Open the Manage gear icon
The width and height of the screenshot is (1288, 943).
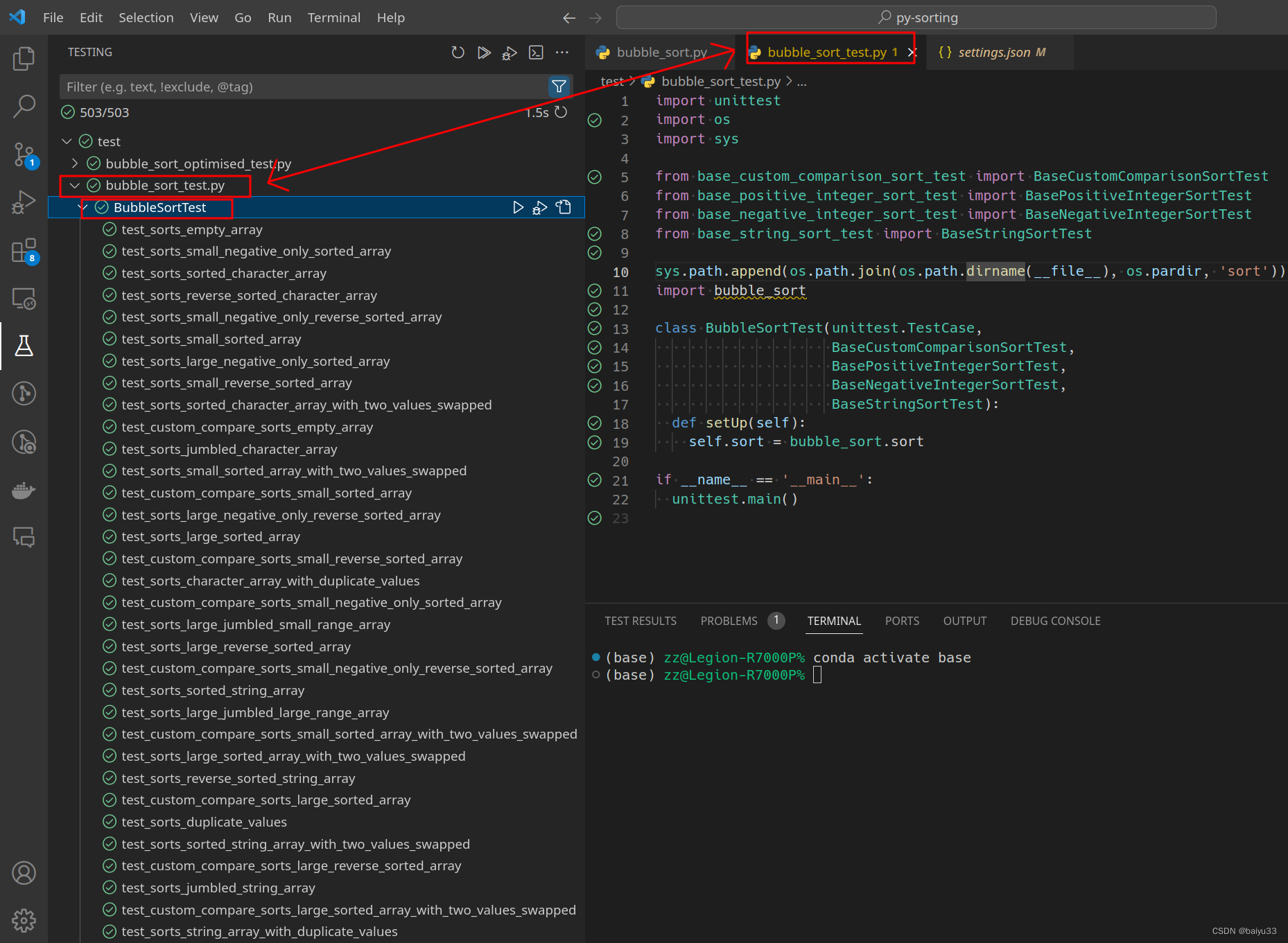(24, 921)
